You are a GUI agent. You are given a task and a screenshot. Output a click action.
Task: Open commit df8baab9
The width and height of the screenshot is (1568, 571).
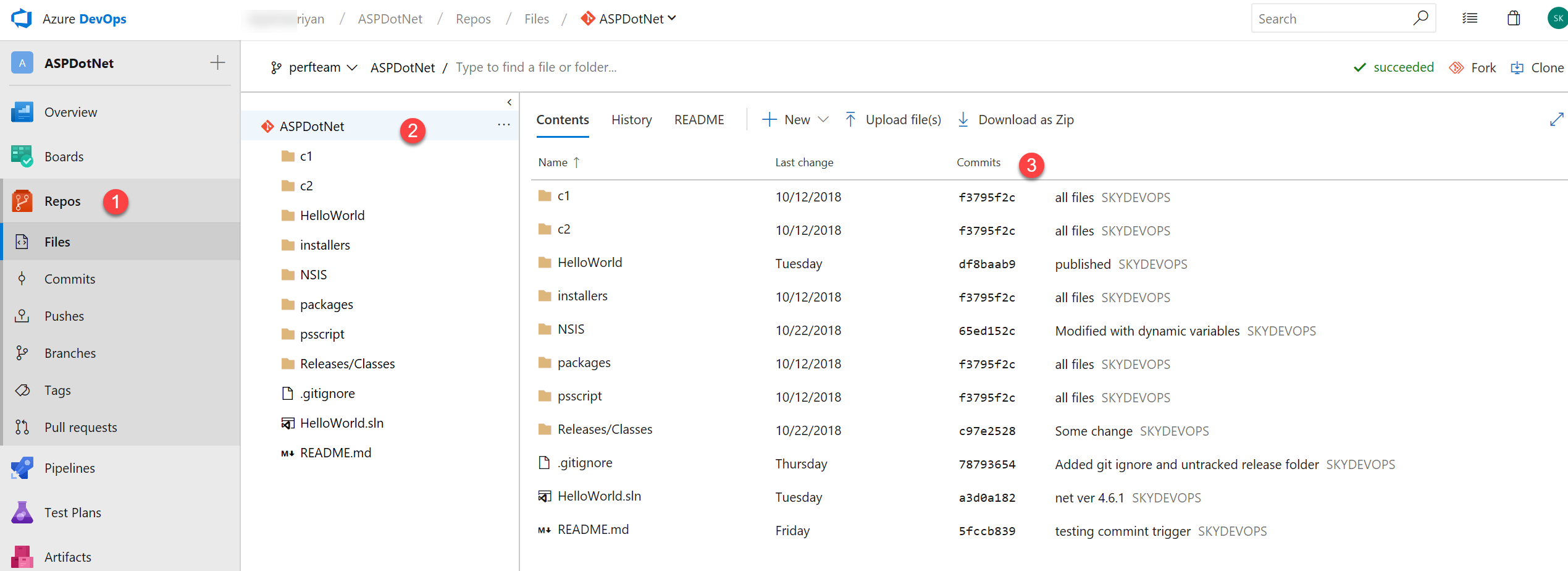pyautogui.click(x=987, y=264)
